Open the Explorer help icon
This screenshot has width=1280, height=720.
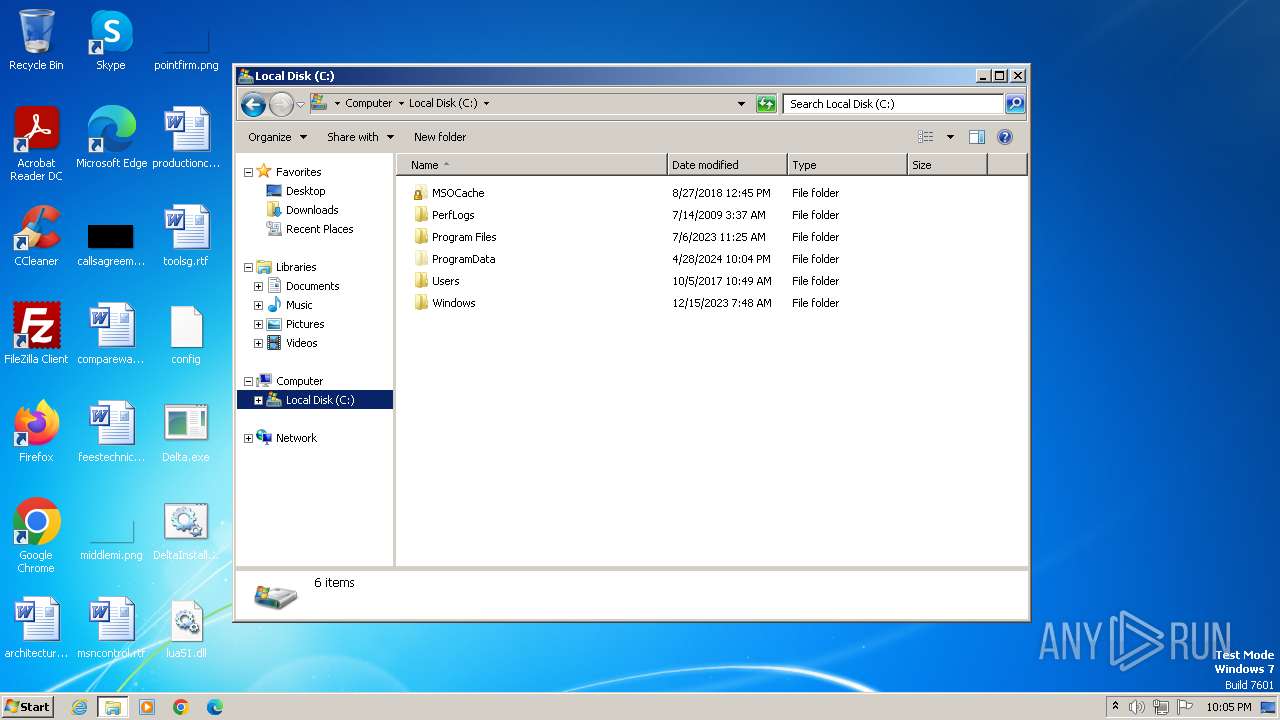pyautogui.click(x=1005, y=137)
